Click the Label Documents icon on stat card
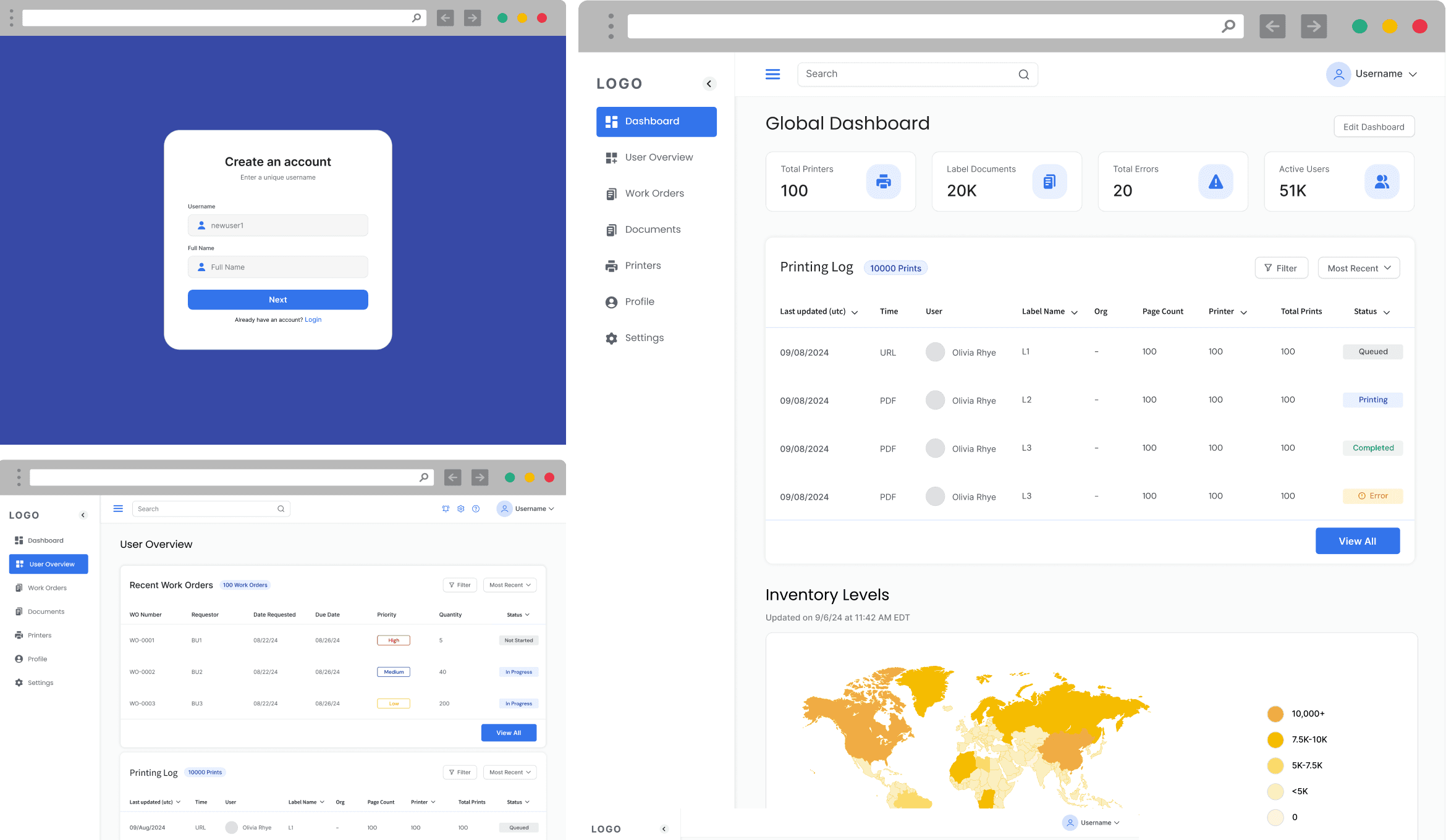The image size is (1446, 840). coord(1049,182)
